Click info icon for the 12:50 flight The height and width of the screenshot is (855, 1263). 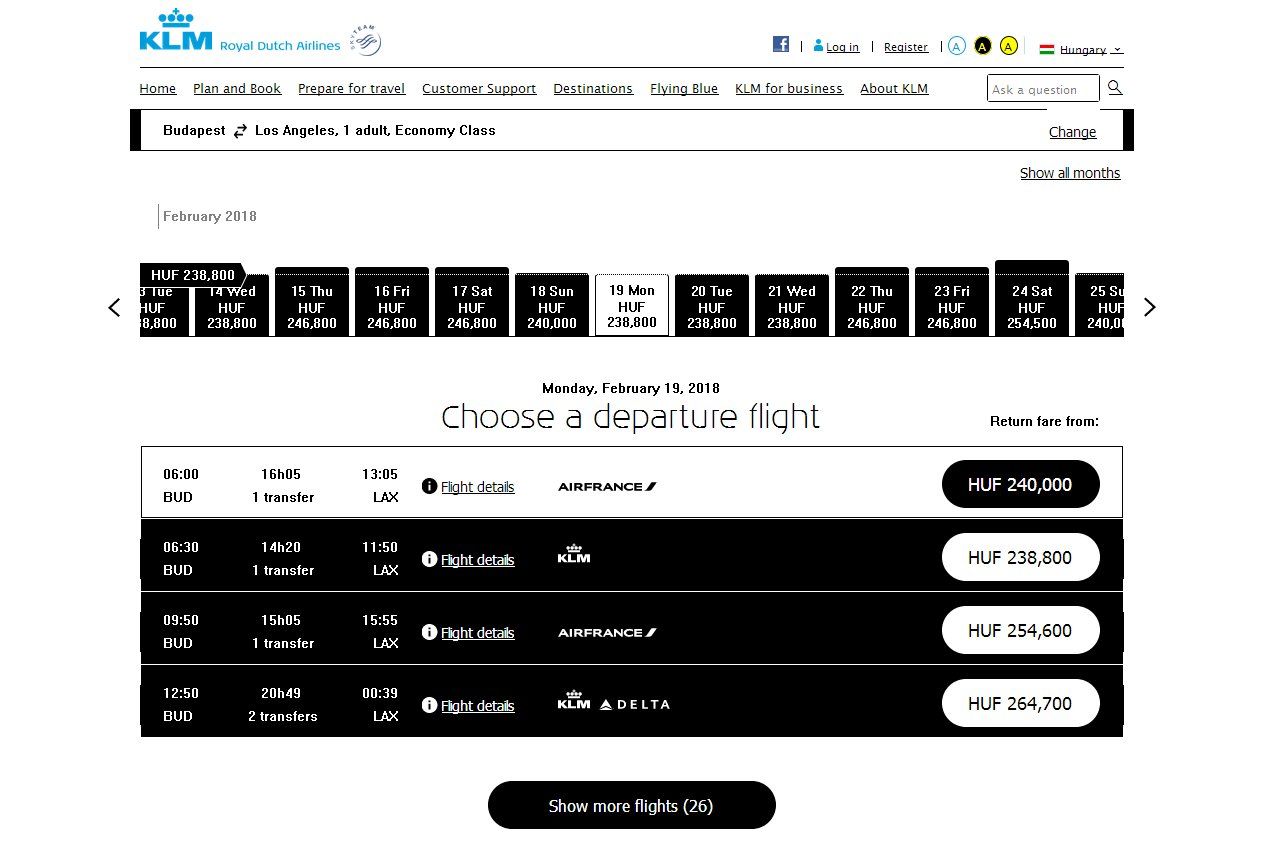429,705
